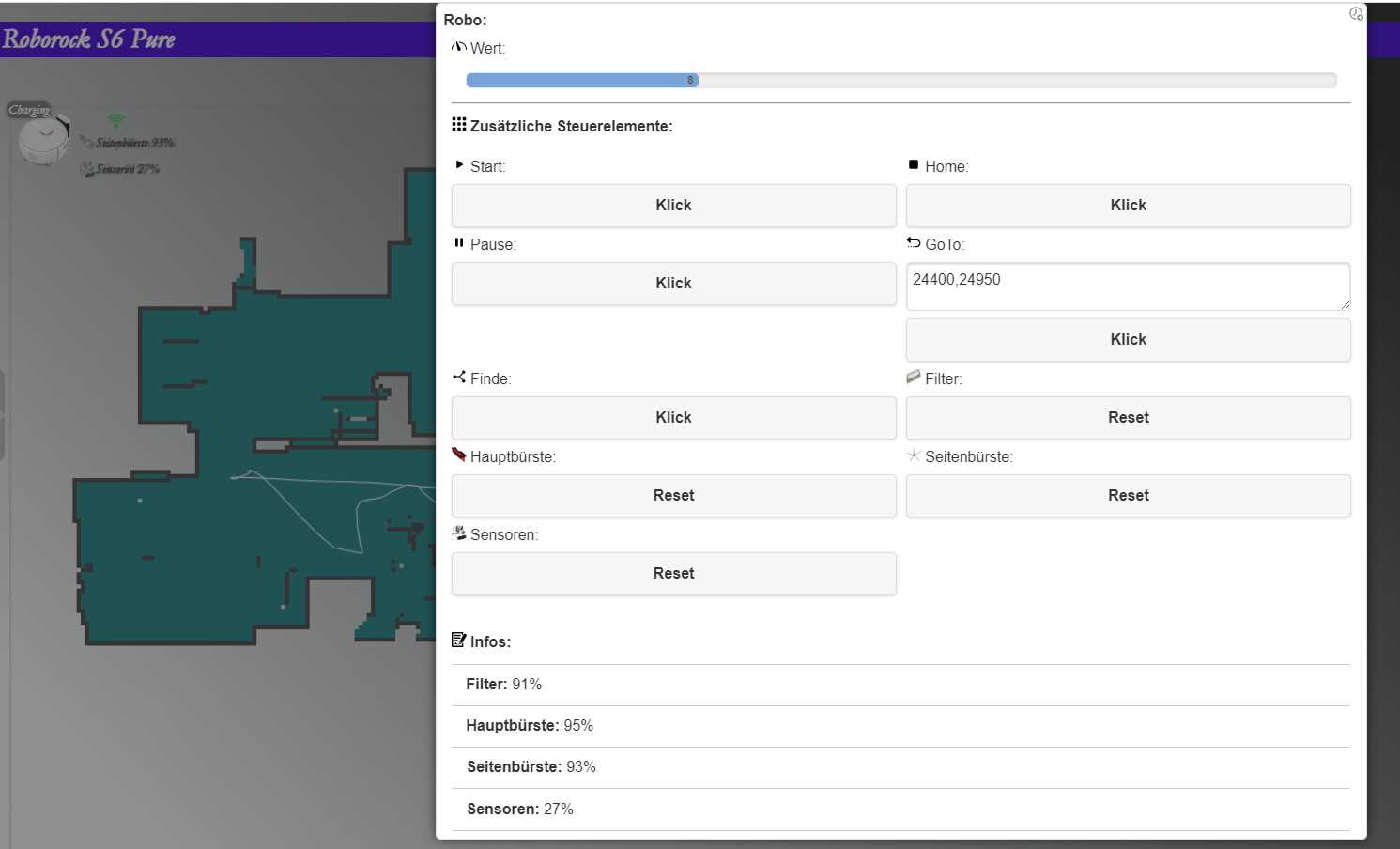Click the notepad icon next to Infos
The width and height of the screenshot is (1400, 849).
(458, 641)
